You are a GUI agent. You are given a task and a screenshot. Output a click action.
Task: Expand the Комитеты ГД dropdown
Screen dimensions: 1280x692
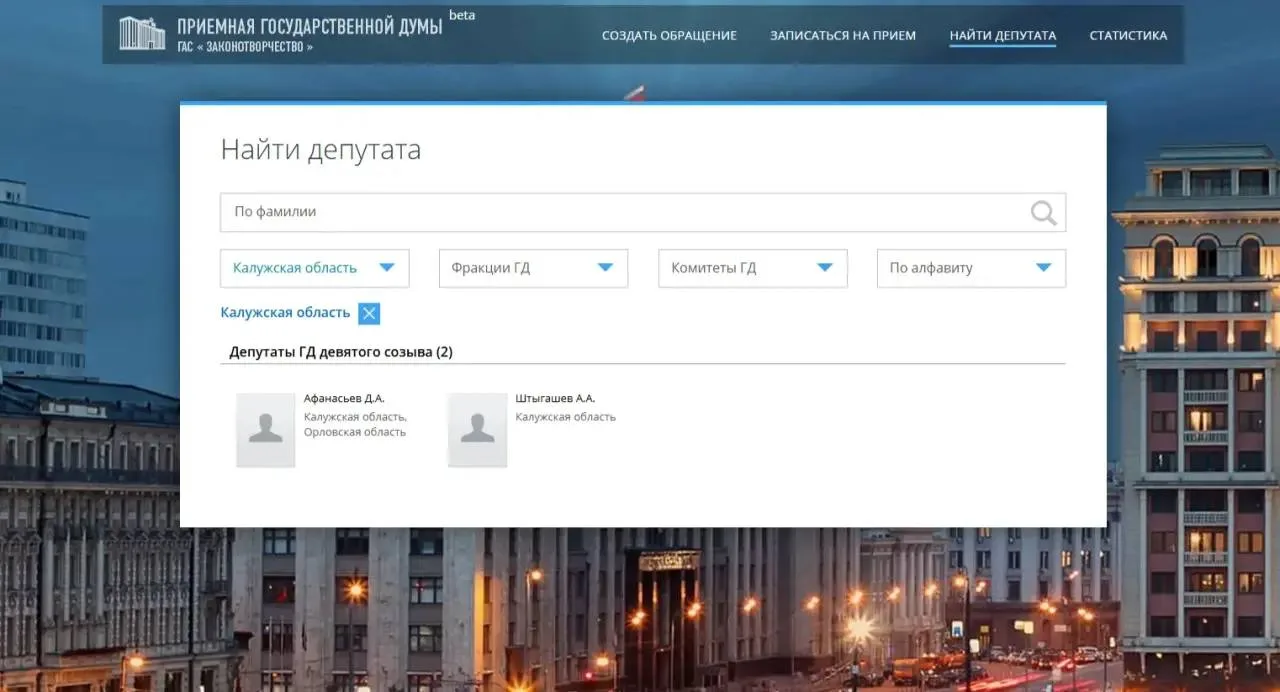pos(752,268)
